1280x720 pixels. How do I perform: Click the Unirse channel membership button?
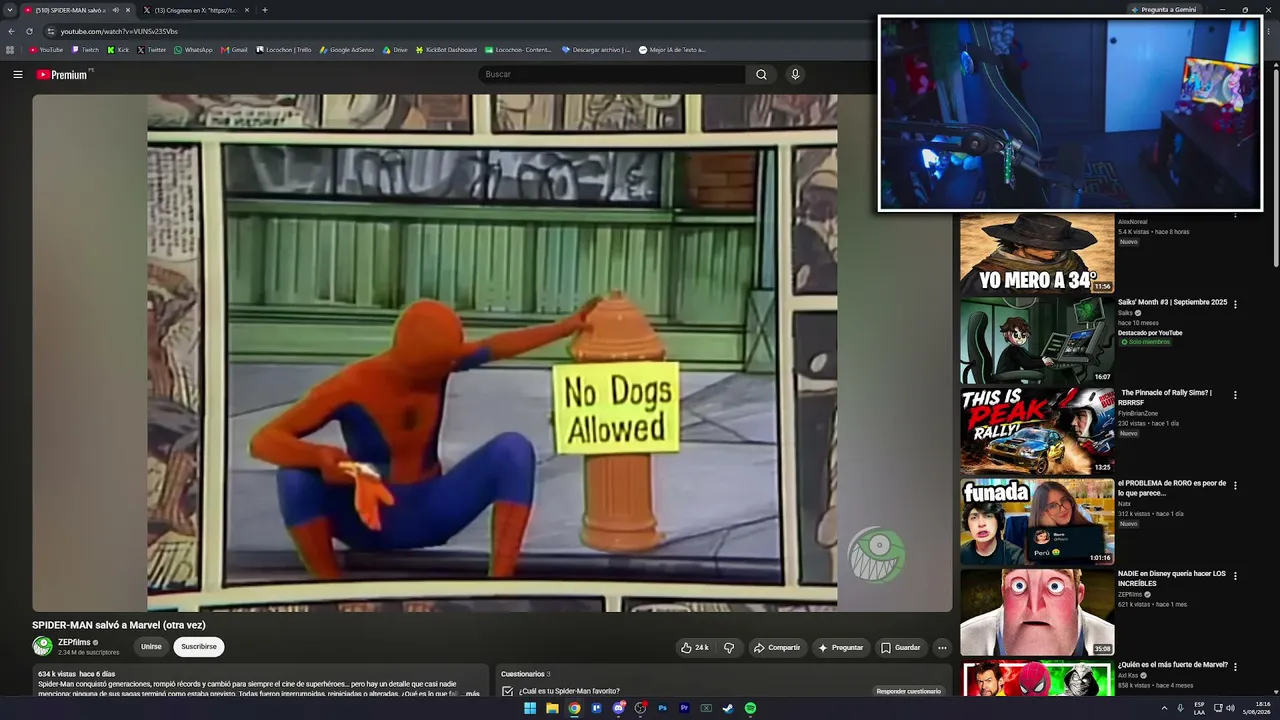click(151, 647)
